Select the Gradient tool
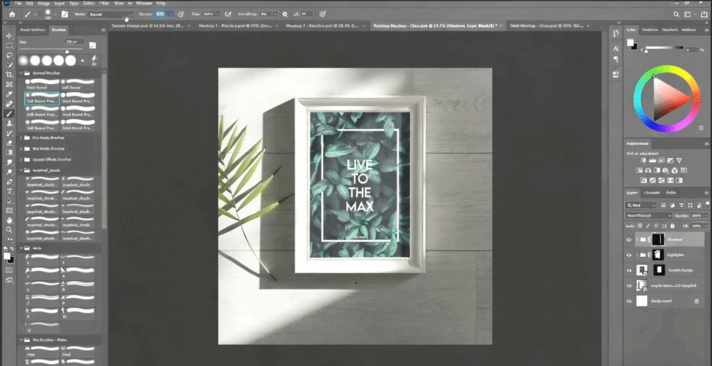Viewport: 712px width, 366px height. [x=9, y=153]
